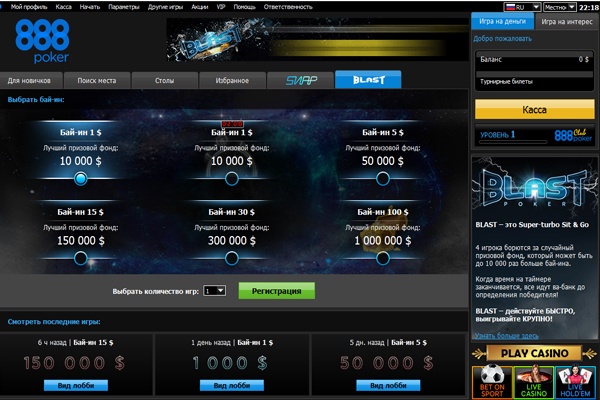
Task: Open the Параметры menu
Action: [x=124, y=7]
